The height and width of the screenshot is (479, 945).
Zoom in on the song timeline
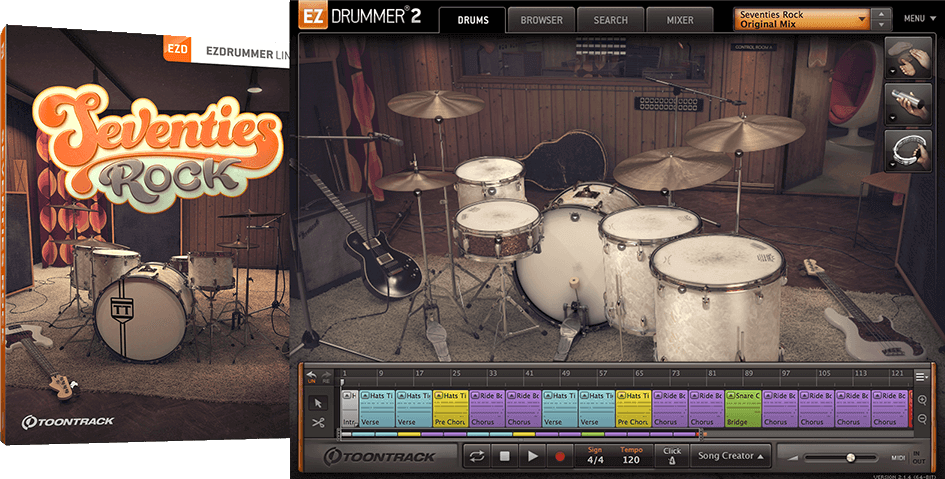pos(921,400)
